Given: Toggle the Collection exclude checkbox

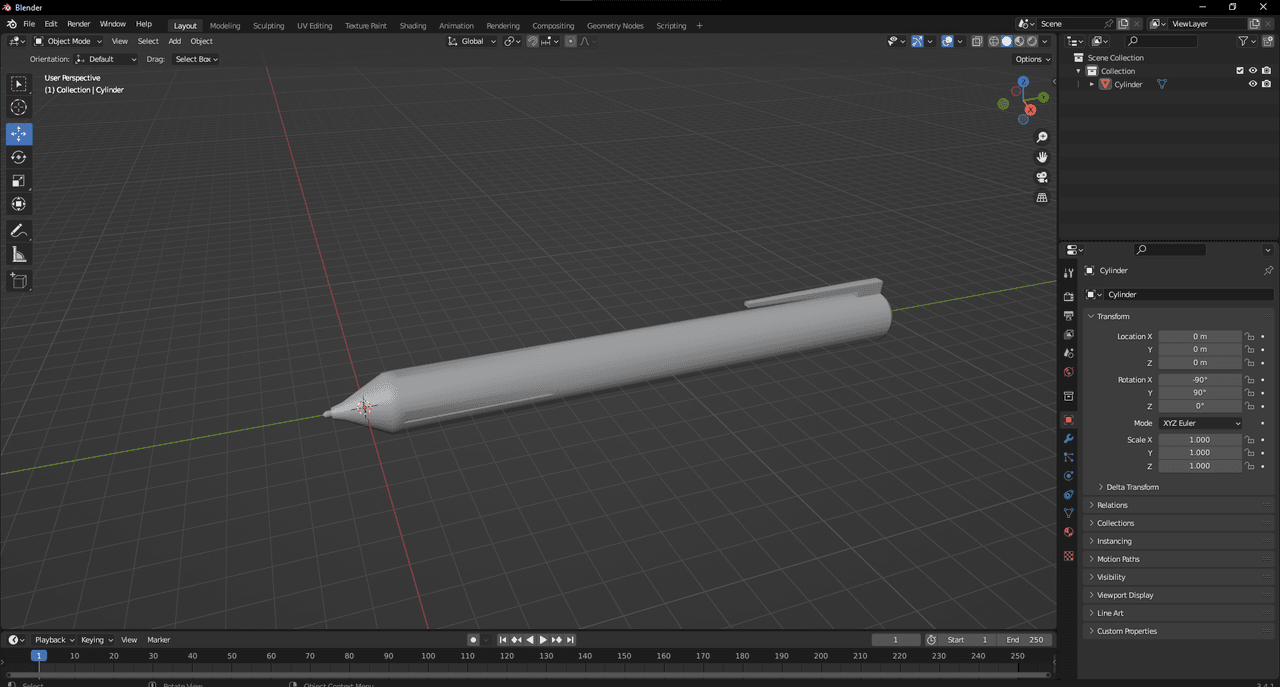Looking at the screenshot, I should 1240,71.
